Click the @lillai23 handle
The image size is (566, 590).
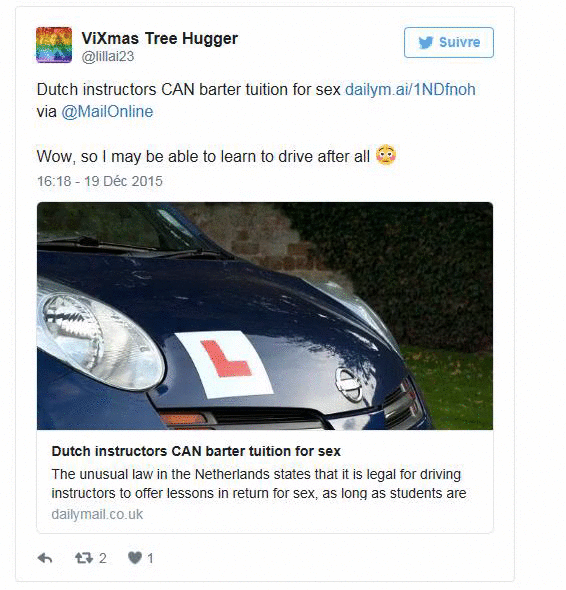108,56
